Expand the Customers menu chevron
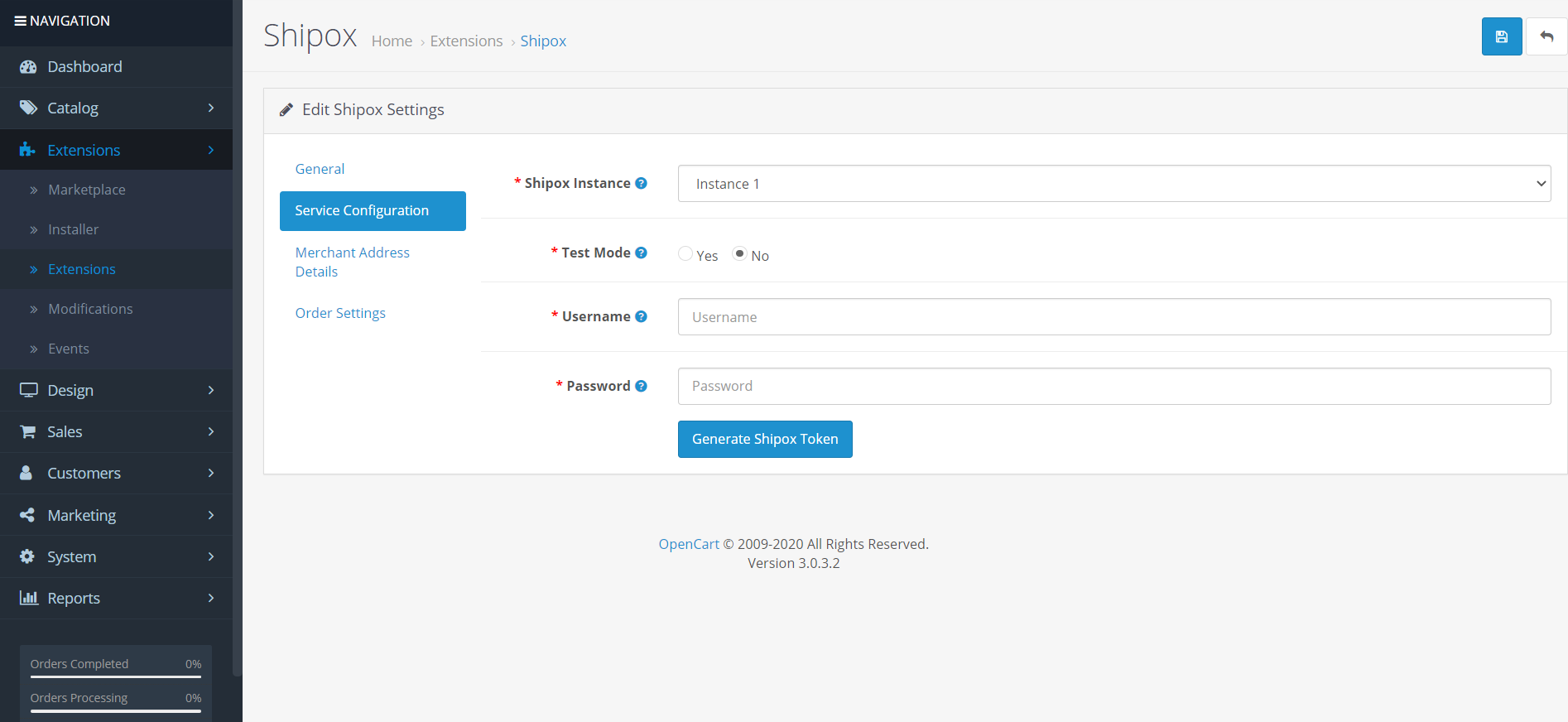 211,473
